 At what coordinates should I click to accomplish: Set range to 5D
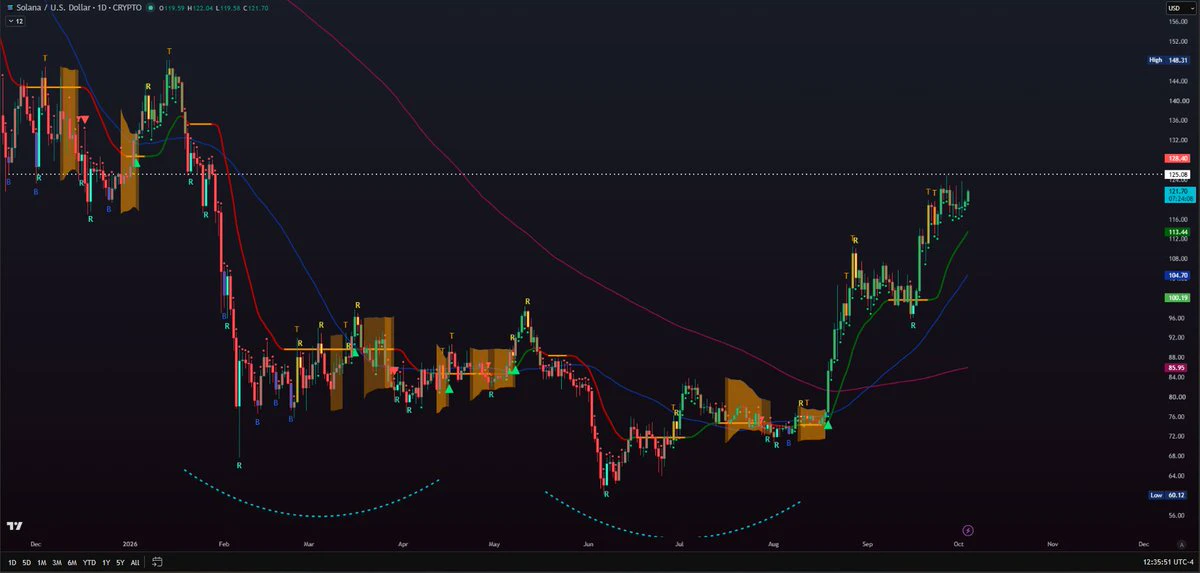[27, 562]
